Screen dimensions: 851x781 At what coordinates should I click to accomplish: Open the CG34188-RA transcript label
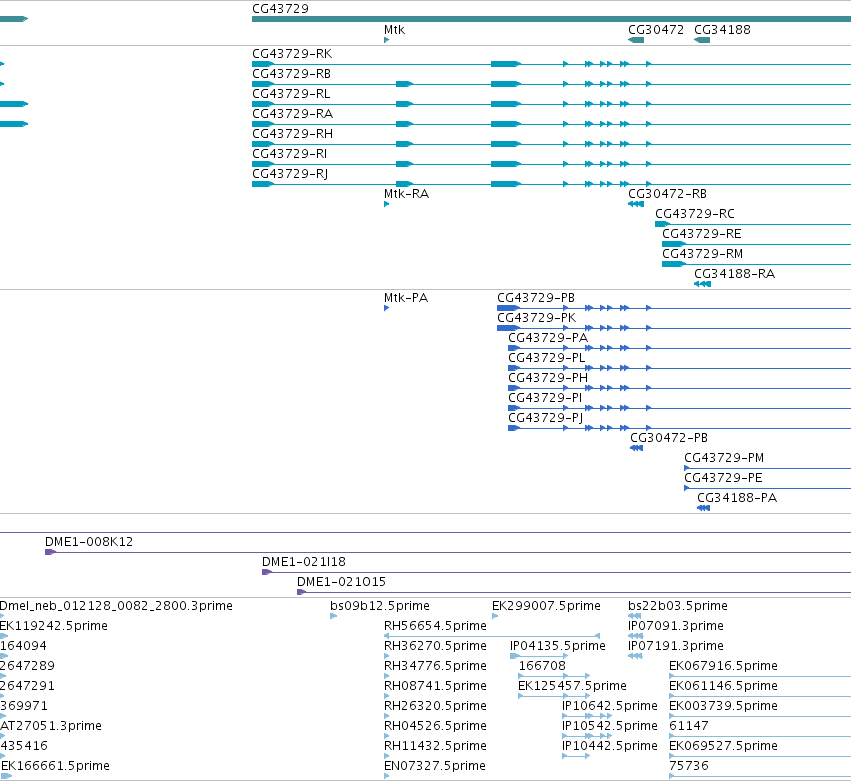734,274
